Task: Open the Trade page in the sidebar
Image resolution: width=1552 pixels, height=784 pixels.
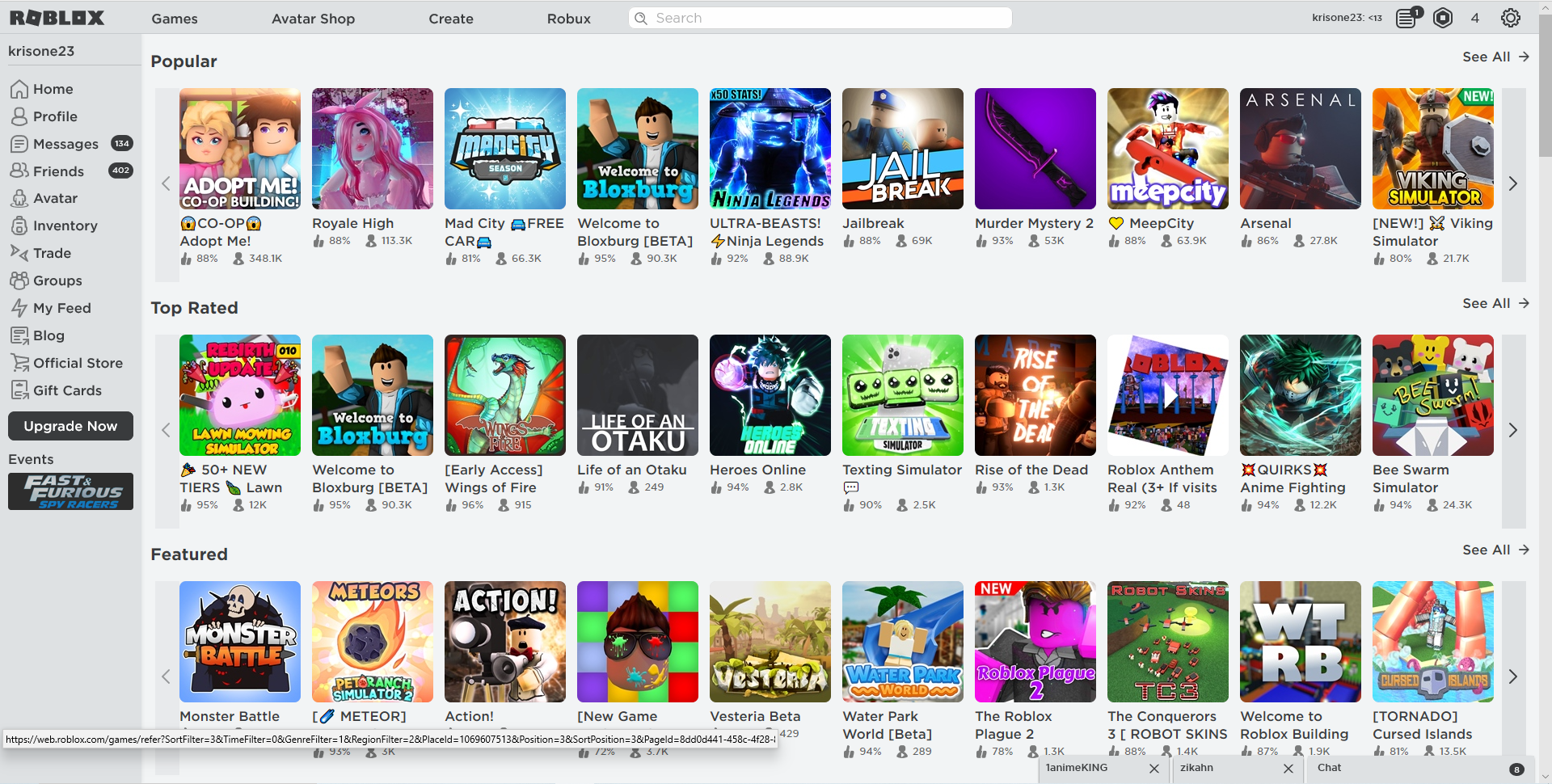Action: click(x=40, y=253)
